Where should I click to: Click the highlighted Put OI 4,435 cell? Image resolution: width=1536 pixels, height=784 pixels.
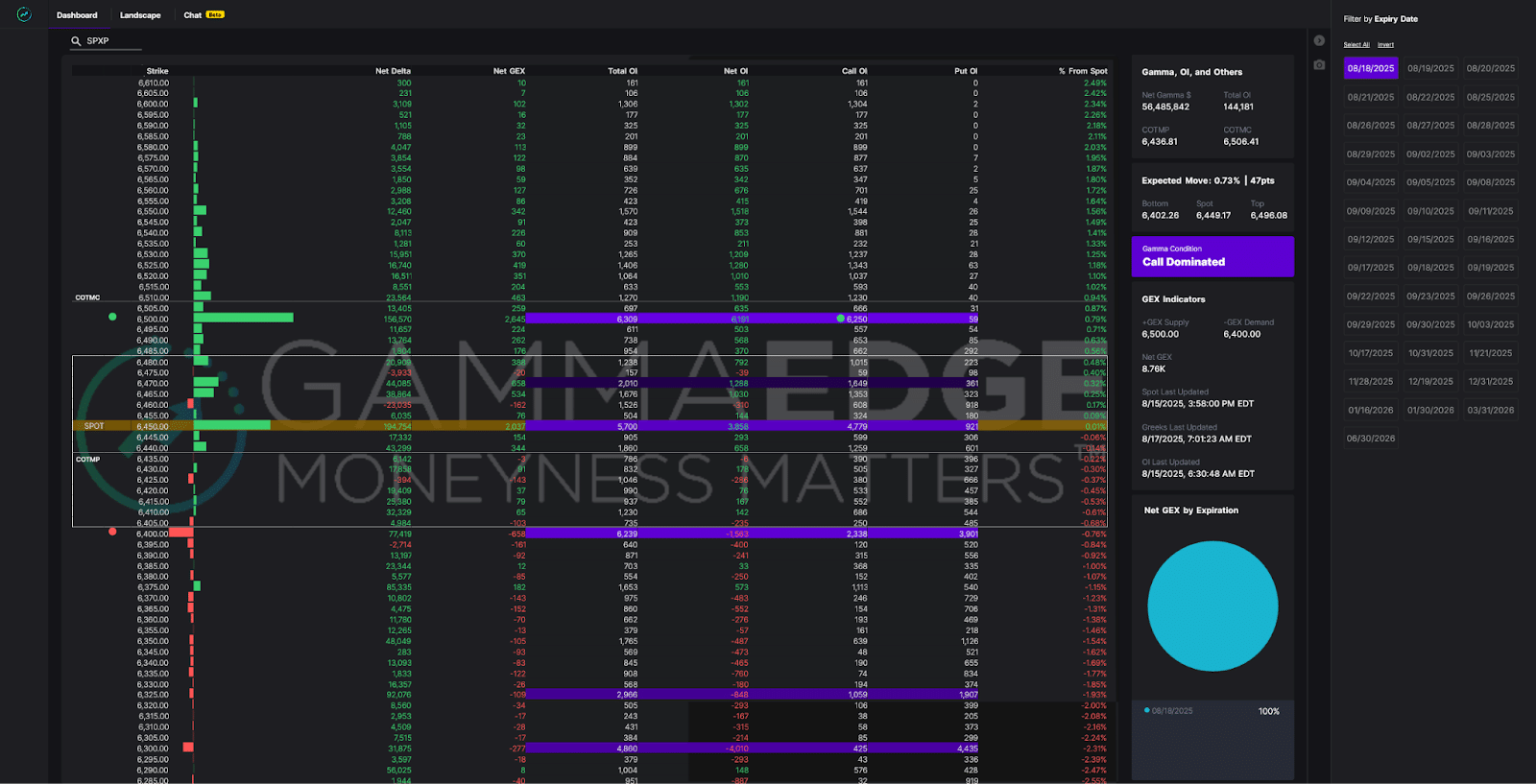click(x=925, y=748)
